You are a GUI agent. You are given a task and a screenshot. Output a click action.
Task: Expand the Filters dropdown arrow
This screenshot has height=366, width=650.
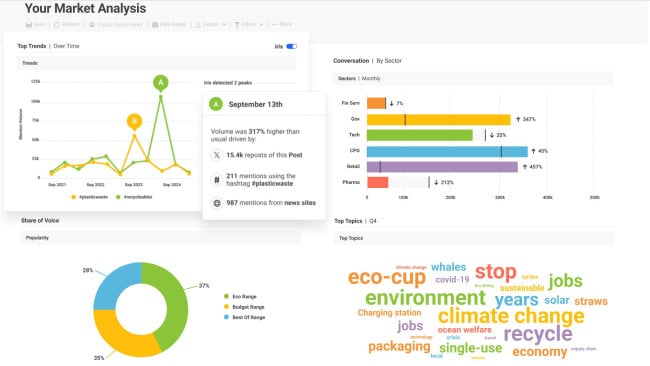(x=262, y=25)
